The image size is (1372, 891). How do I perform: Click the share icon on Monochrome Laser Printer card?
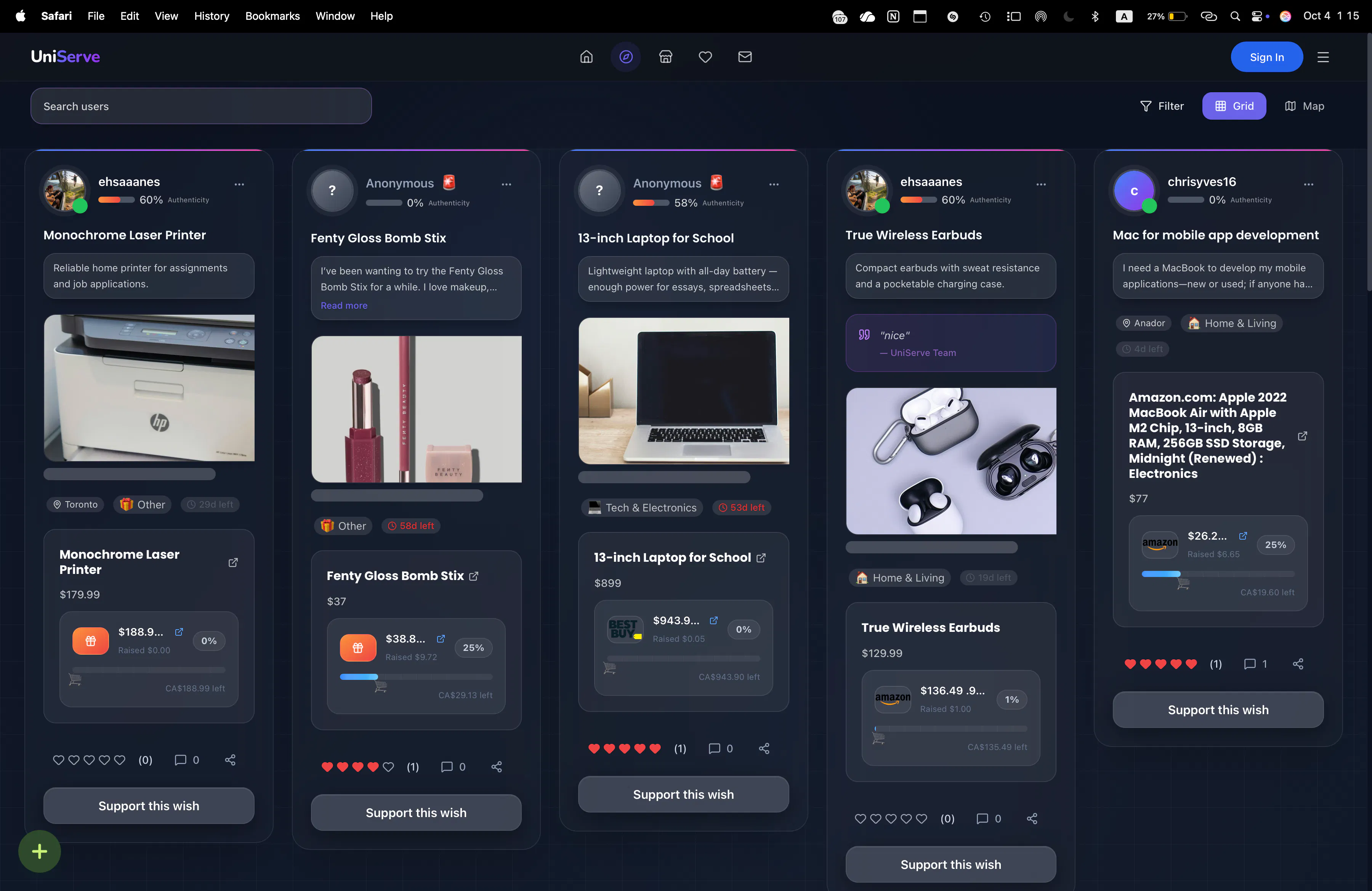[230, 760]
